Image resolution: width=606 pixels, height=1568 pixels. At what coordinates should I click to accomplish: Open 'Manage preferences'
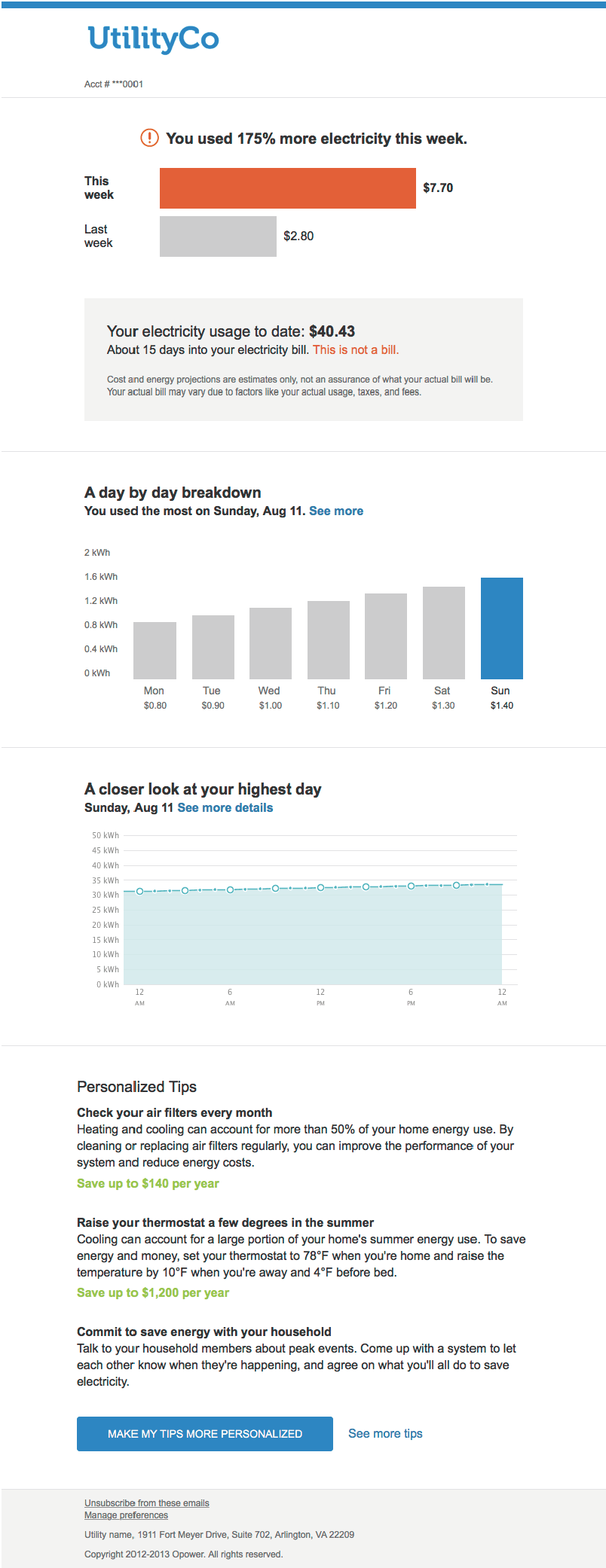click(x=125, y=1515)
